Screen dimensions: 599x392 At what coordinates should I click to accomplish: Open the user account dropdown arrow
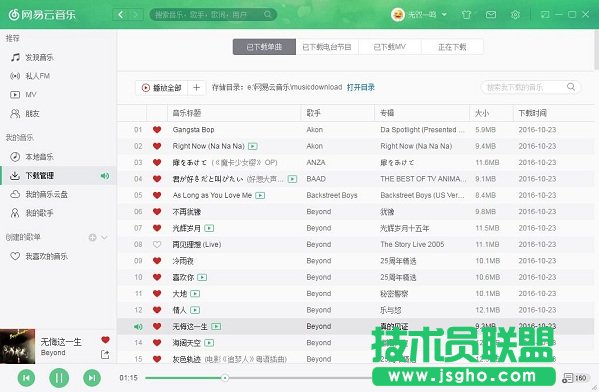coord(444,15)
